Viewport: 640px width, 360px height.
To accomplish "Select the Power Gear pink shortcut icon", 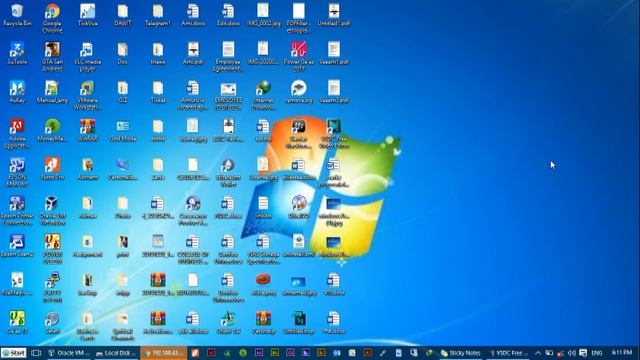I will (299, 57).
